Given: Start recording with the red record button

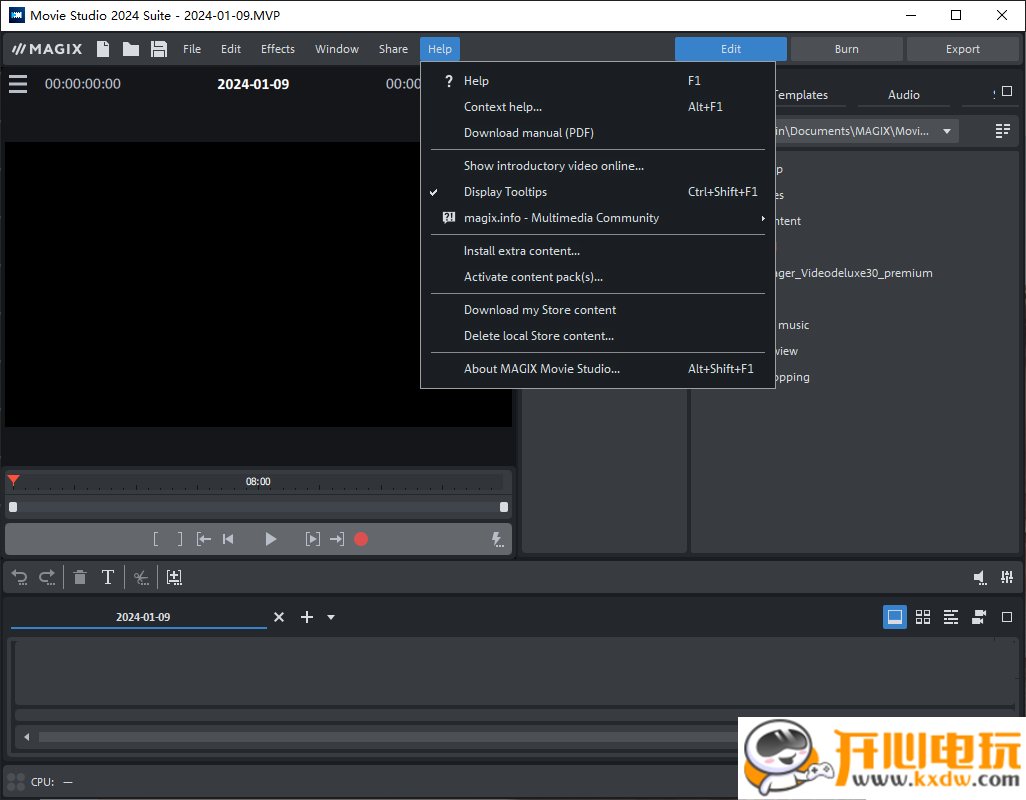Looking at the screenshot, I should (361, 539).
